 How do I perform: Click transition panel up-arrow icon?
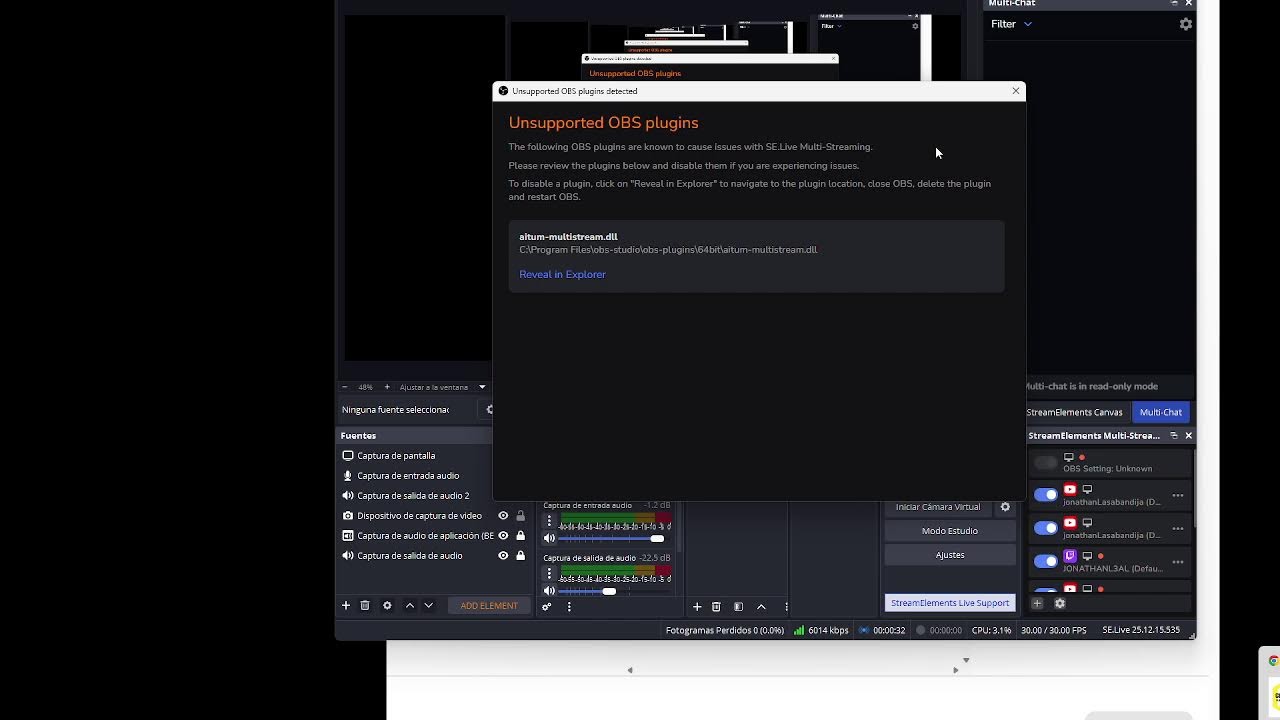tap(761, 607)
